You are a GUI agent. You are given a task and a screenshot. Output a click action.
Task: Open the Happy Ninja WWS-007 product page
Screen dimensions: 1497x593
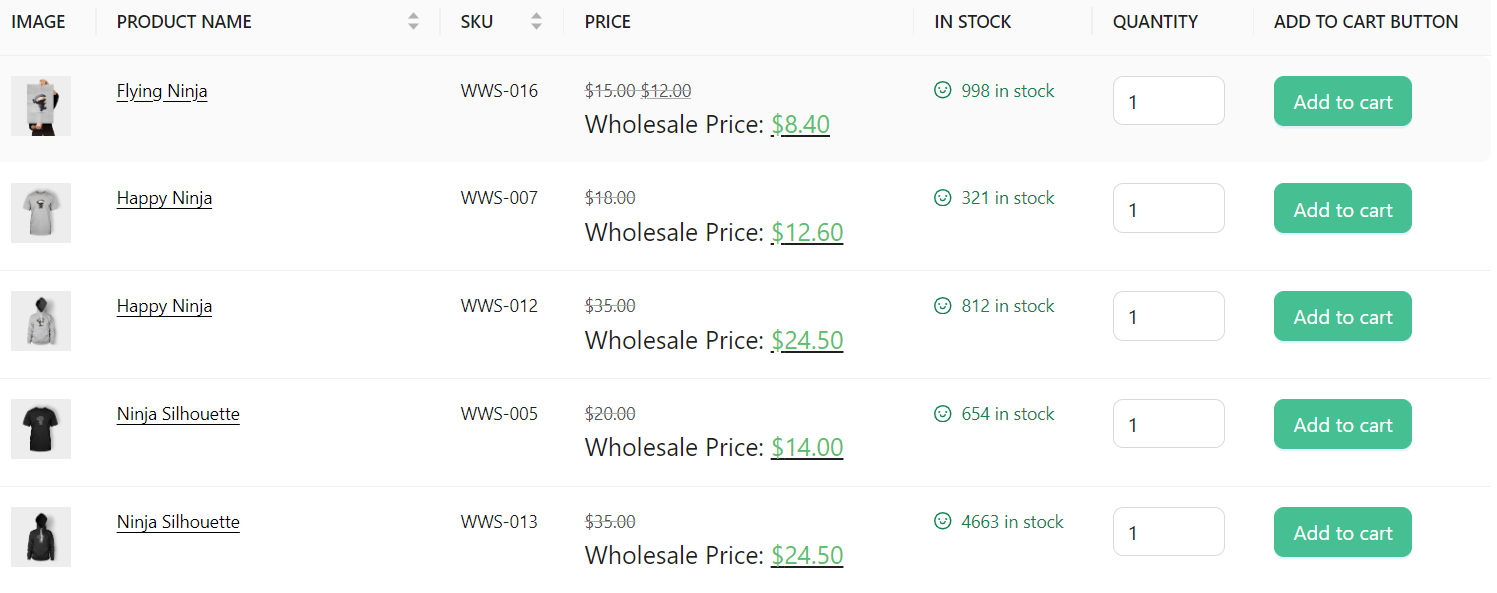tap(164, 198)
